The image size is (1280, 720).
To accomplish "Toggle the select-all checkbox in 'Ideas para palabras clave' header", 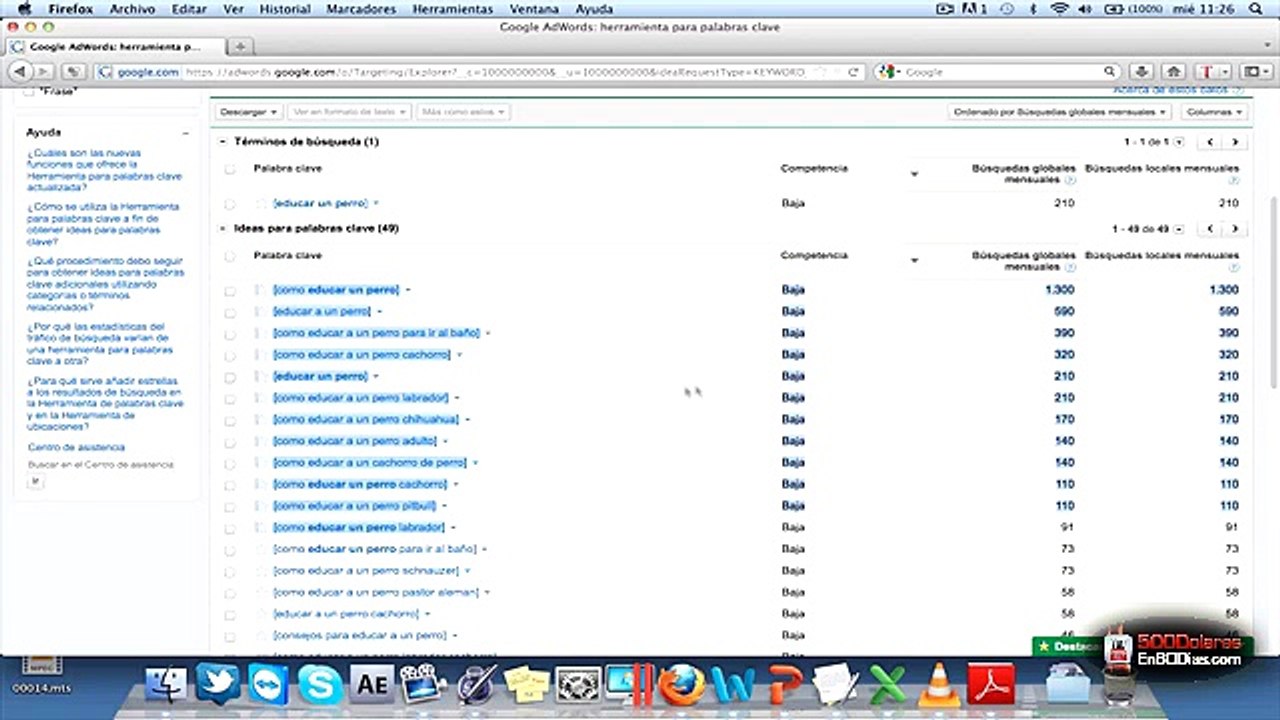I will 230,257.
